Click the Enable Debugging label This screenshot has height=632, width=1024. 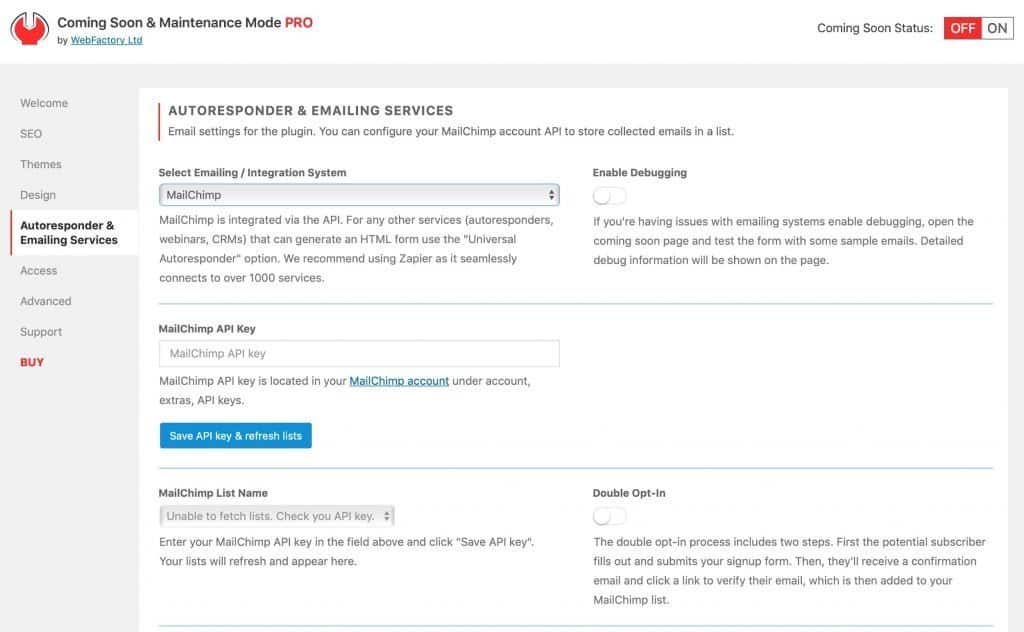640,172
